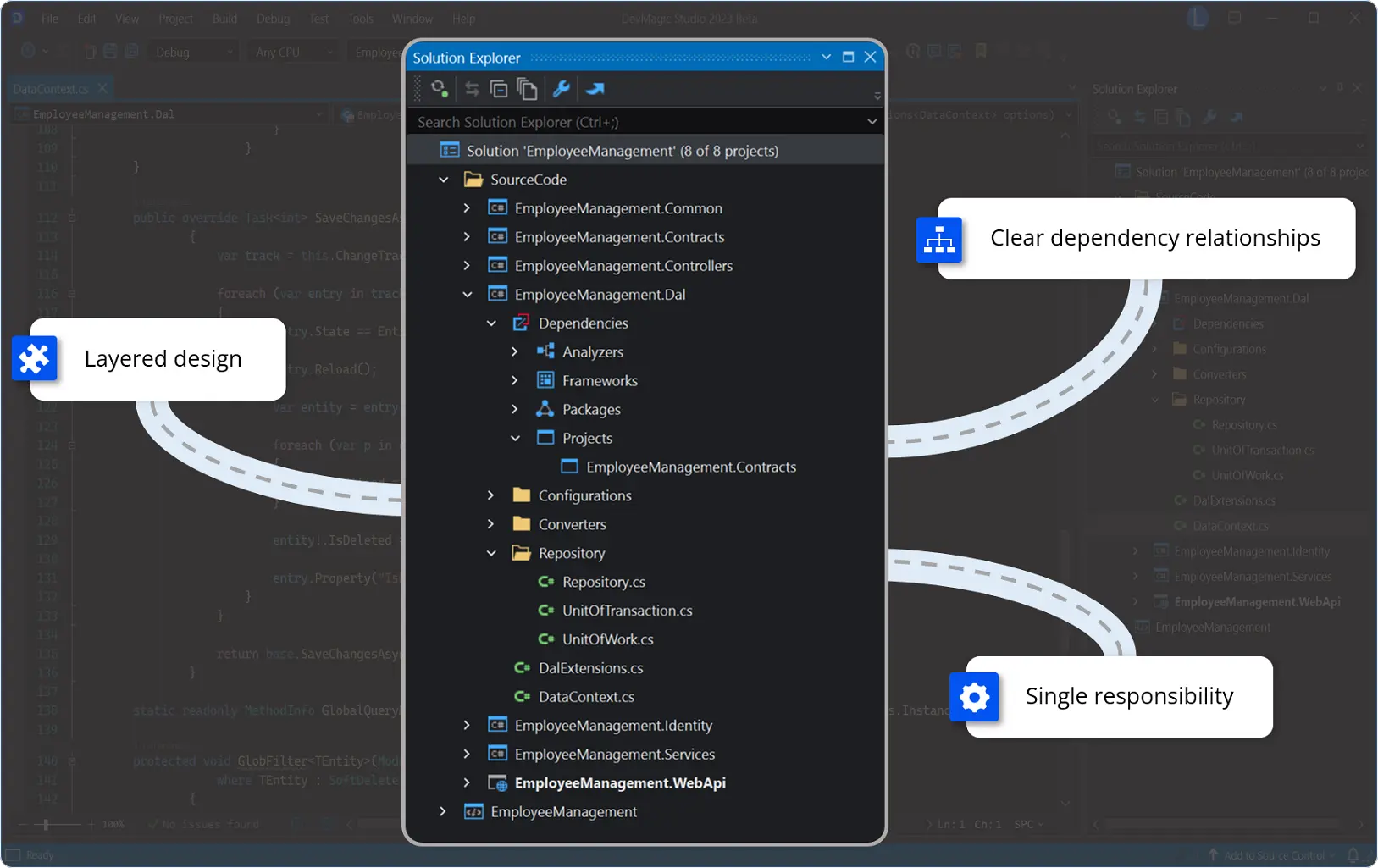The image size is (1378, 868).
Task: Click the refresh icon with green dot
Action: [438, 88]
